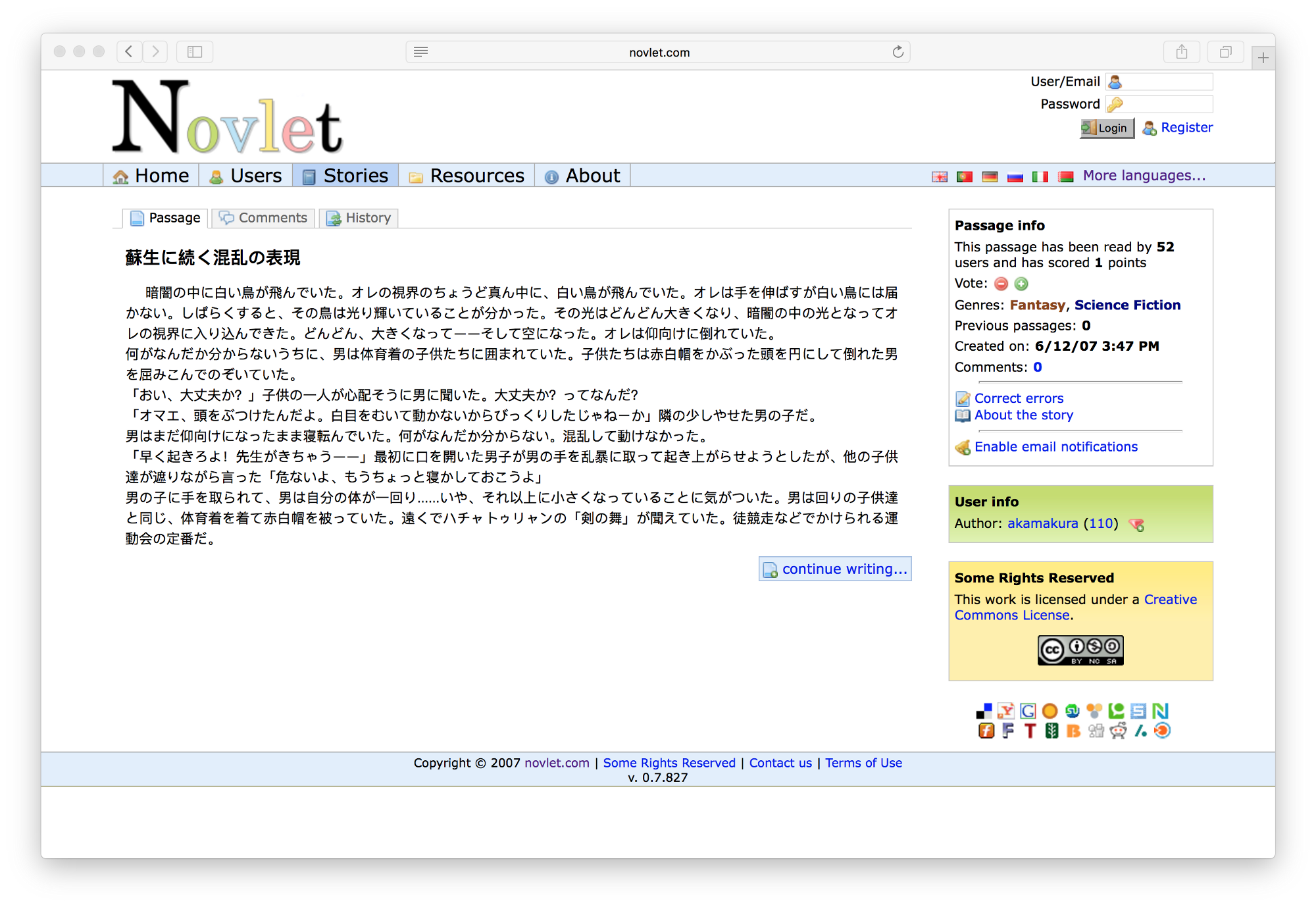Switch to the History tab
The image size is (1316, 907).
359,218
